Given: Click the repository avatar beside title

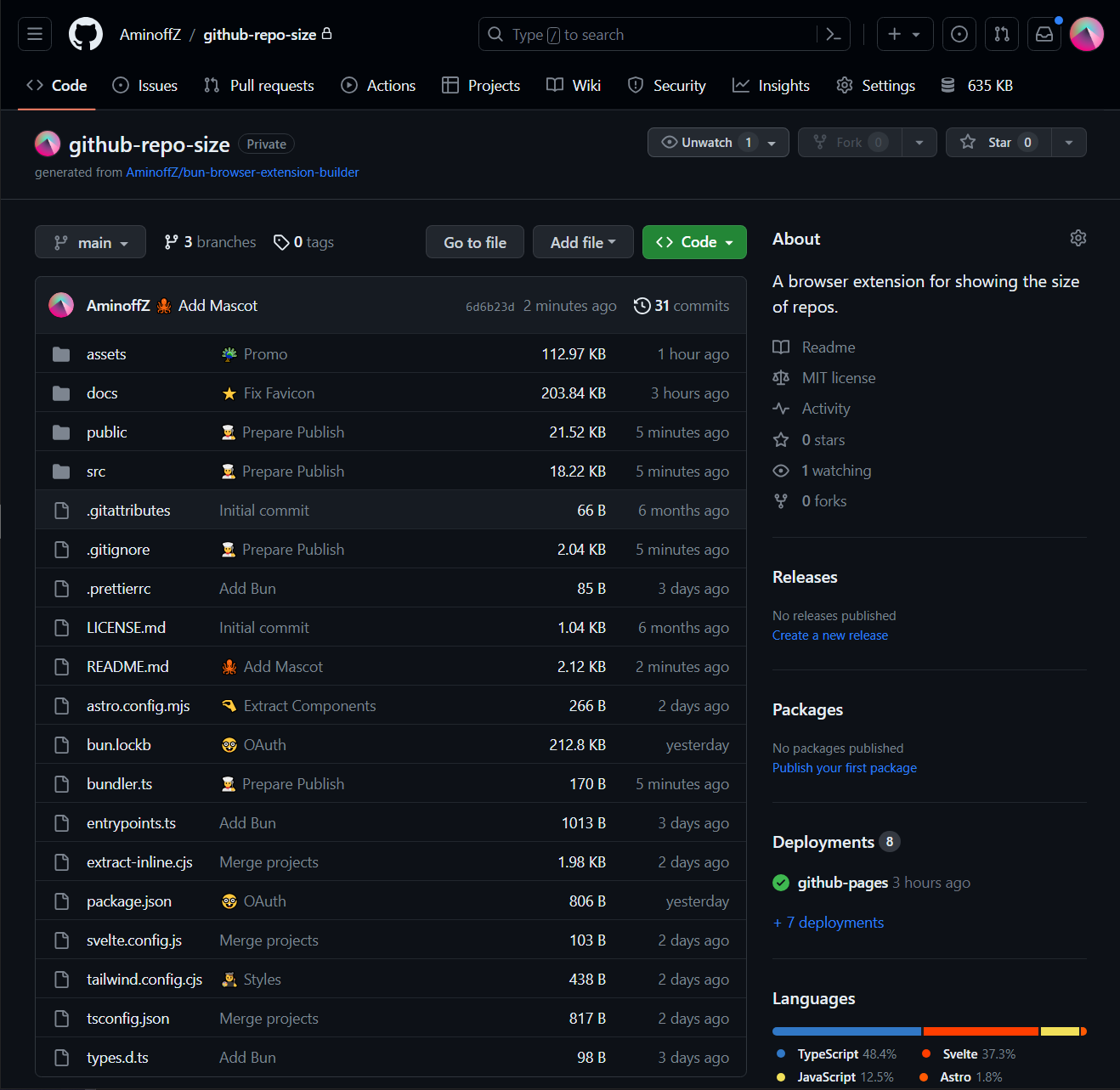Looking at the screenshot, I should pos(48,144).
